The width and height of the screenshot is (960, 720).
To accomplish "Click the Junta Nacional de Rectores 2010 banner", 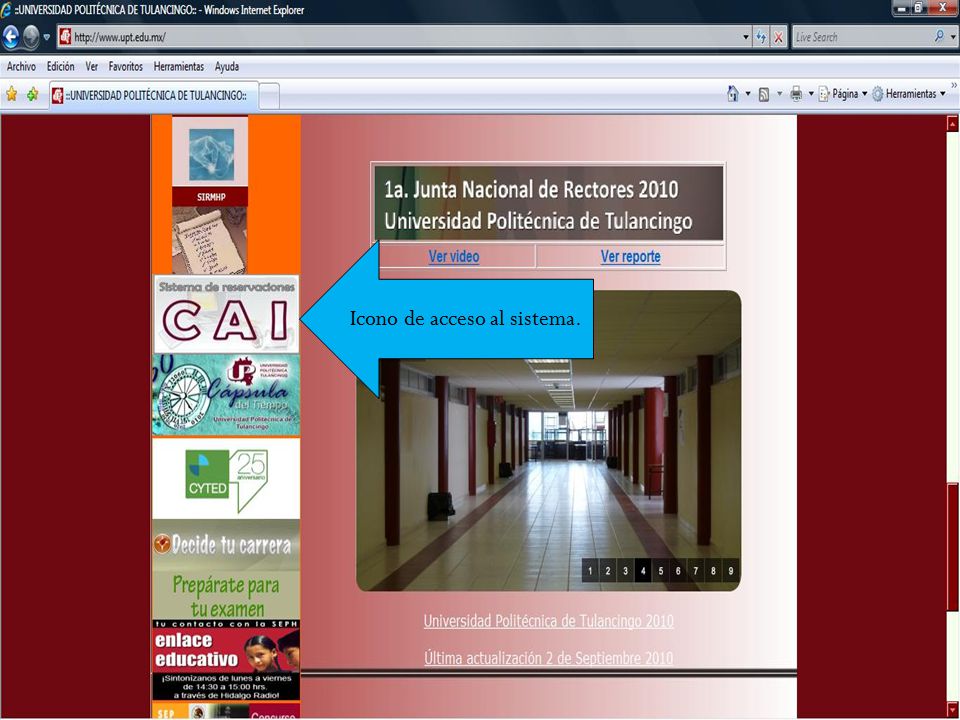I will coord(548,204).
